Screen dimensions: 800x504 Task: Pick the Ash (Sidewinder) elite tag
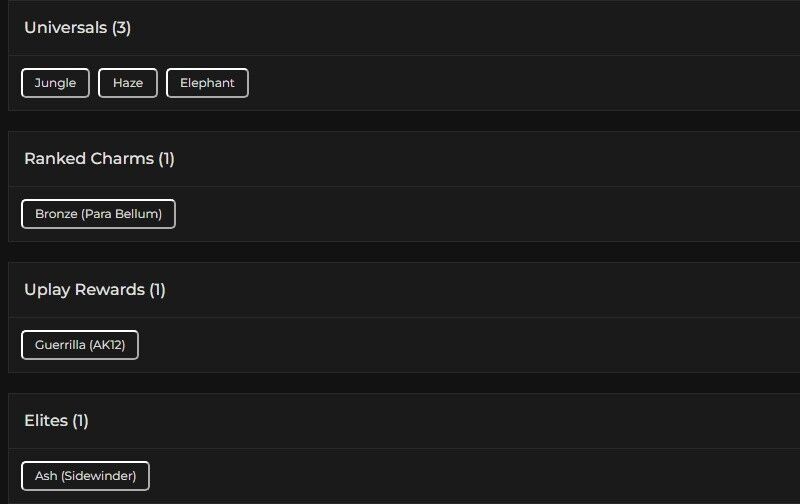[x=85, y=476]
